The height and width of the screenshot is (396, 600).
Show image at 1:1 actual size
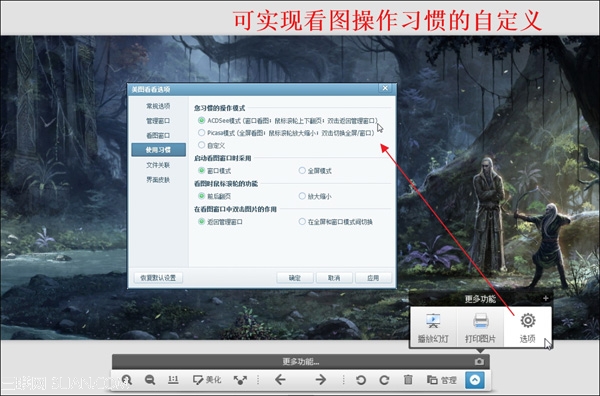click(x=173, y=380)
